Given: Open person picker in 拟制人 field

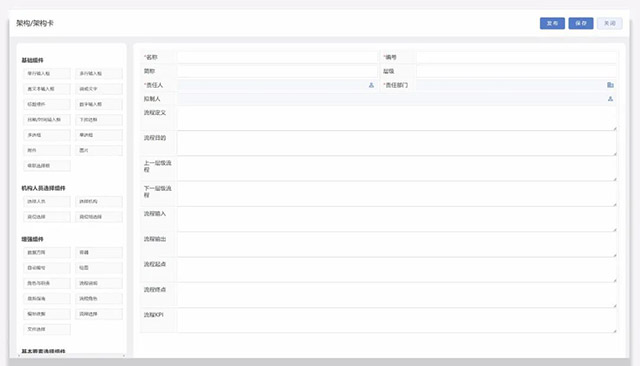Looking at the screenshot, I should 610,99.
